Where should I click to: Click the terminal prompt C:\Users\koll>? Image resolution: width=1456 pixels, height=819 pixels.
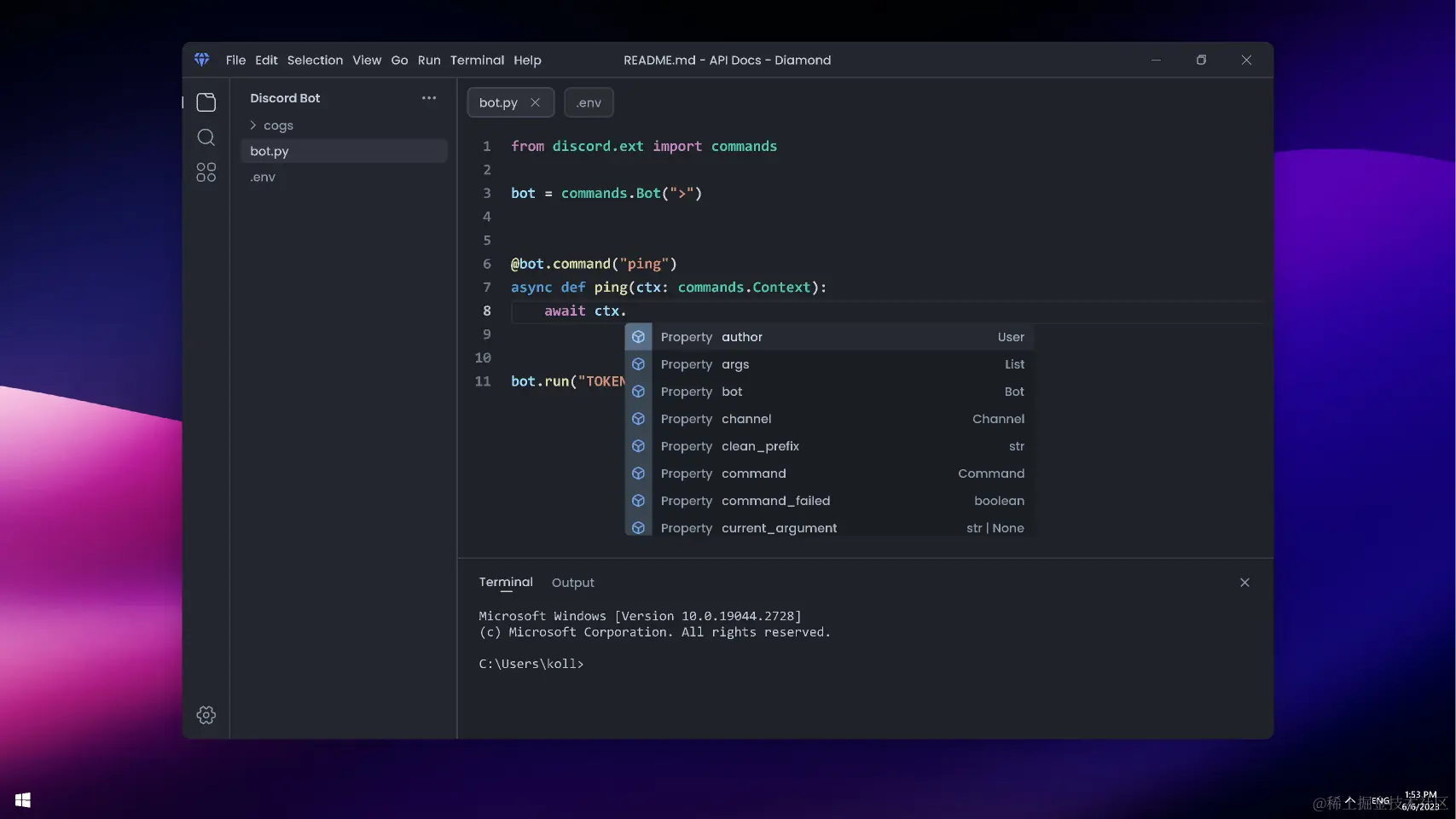pyautogui.click(x=531, y=664)
